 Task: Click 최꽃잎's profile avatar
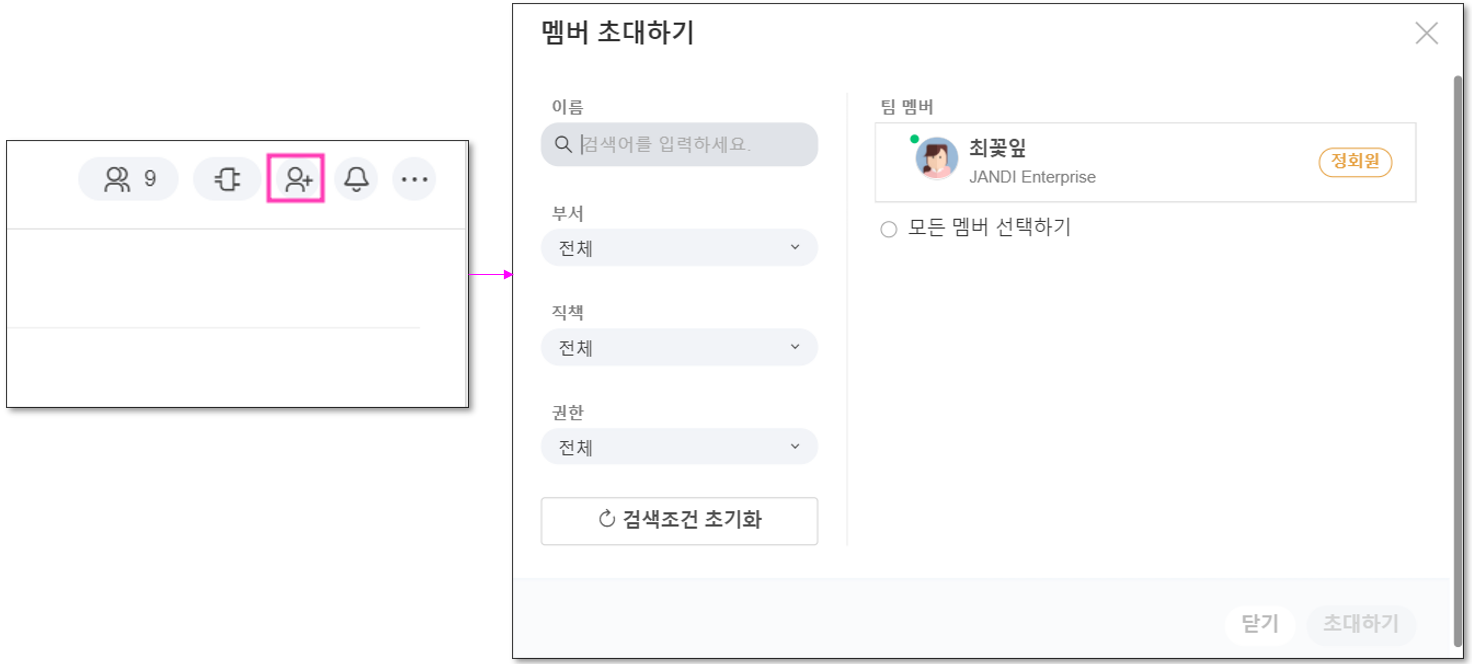[x=937, y=159]
